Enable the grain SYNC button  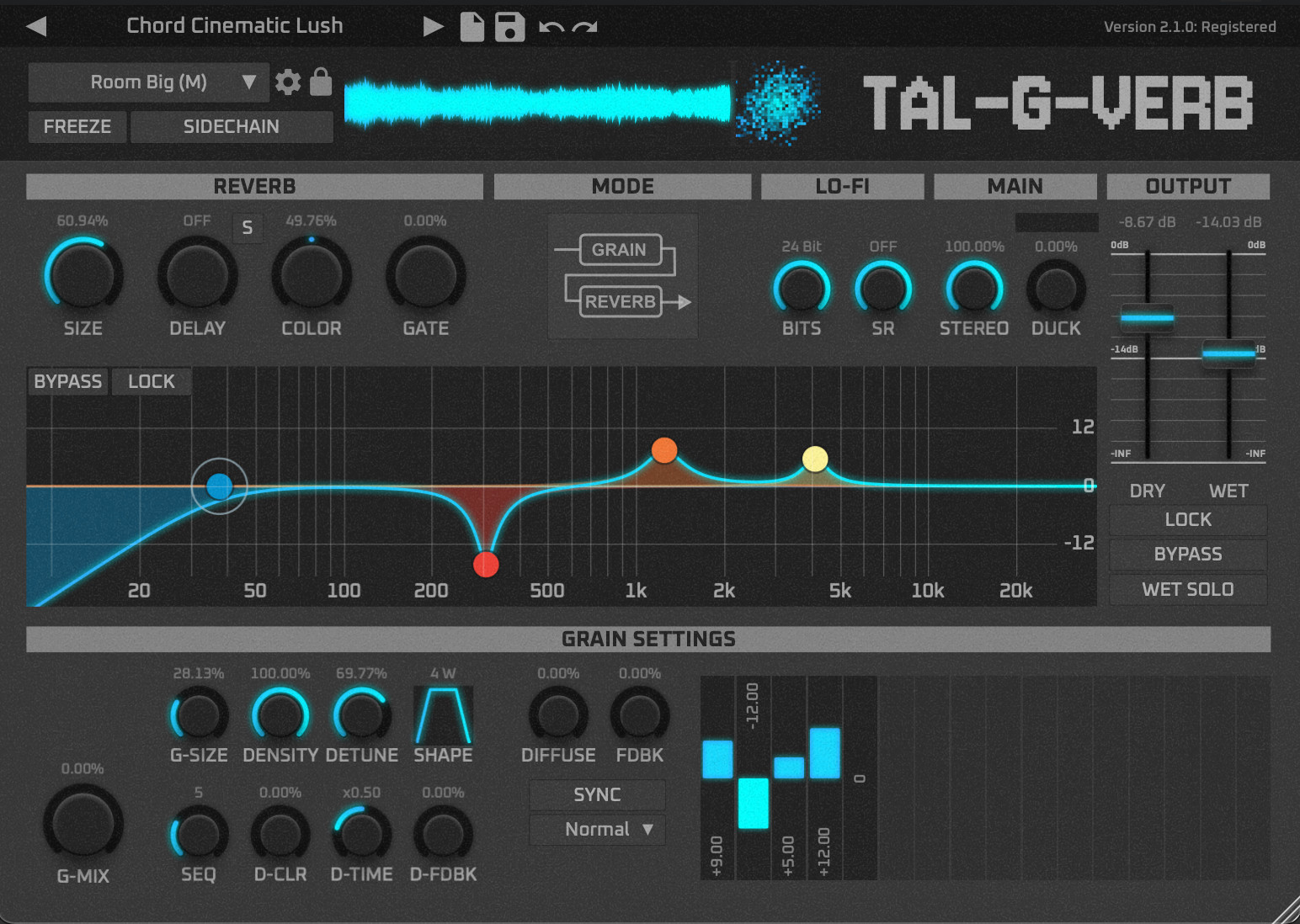click(x=597, y=794)
